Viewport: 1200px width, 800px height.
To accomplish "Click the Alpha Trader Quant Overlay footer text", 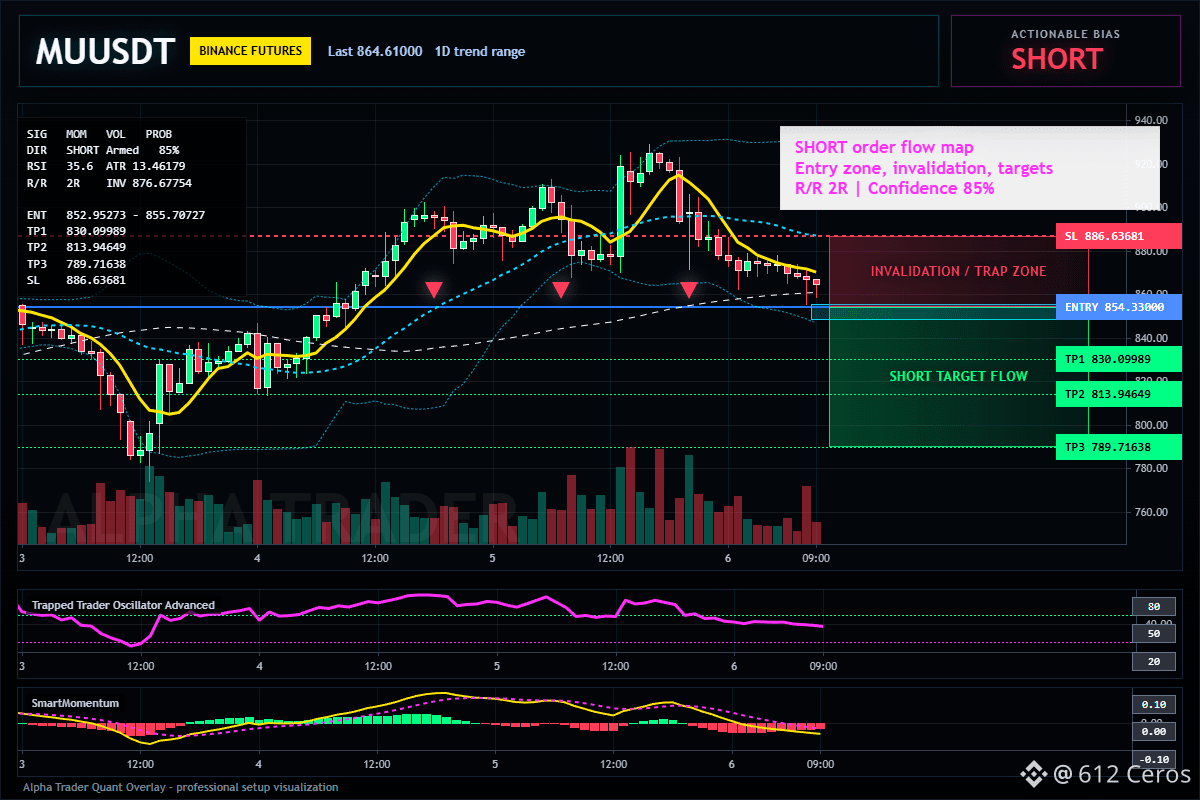I will [180, 787].
